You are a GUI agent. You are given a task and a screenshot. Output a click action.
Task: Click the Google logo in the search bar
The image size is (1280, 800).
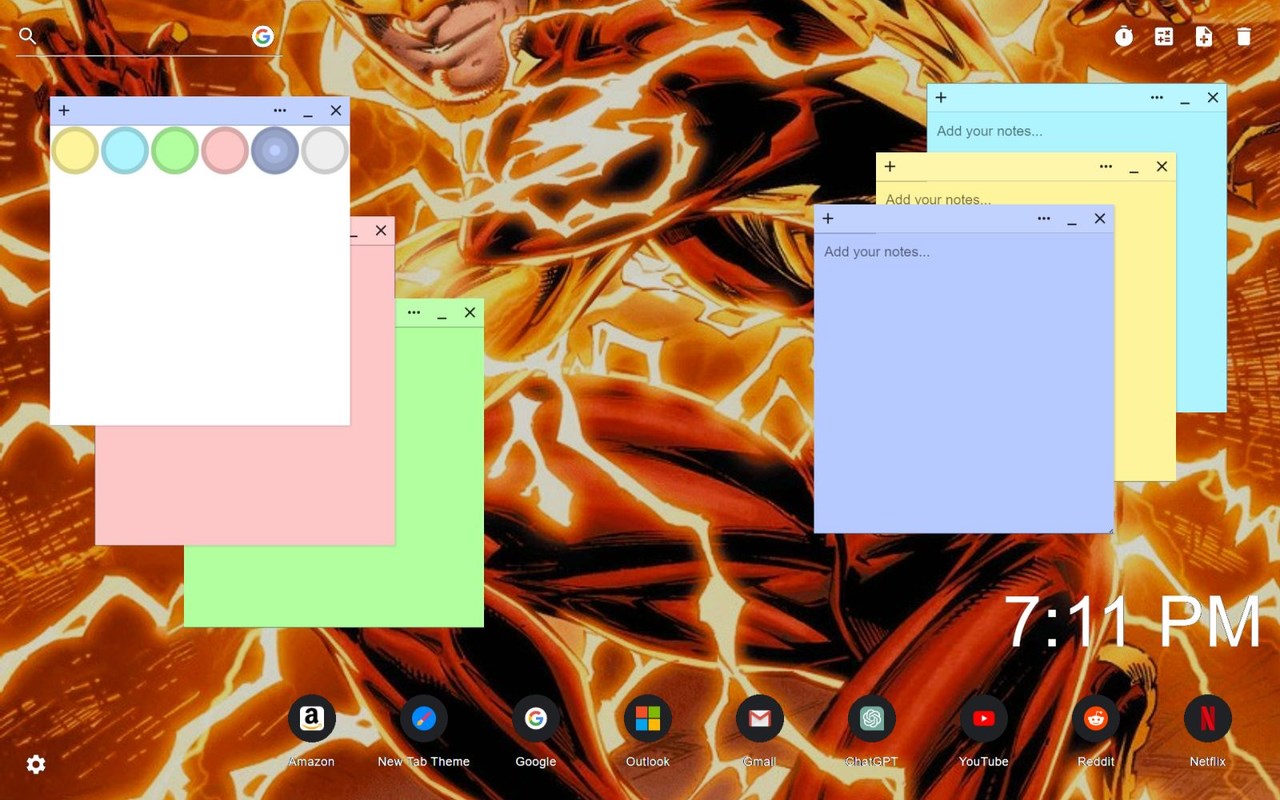click(x=263, y=36)
